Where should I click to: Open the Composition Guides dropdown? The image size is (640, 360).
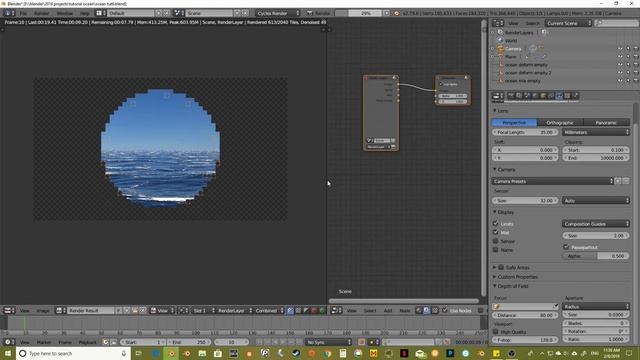tap(596, 224)
